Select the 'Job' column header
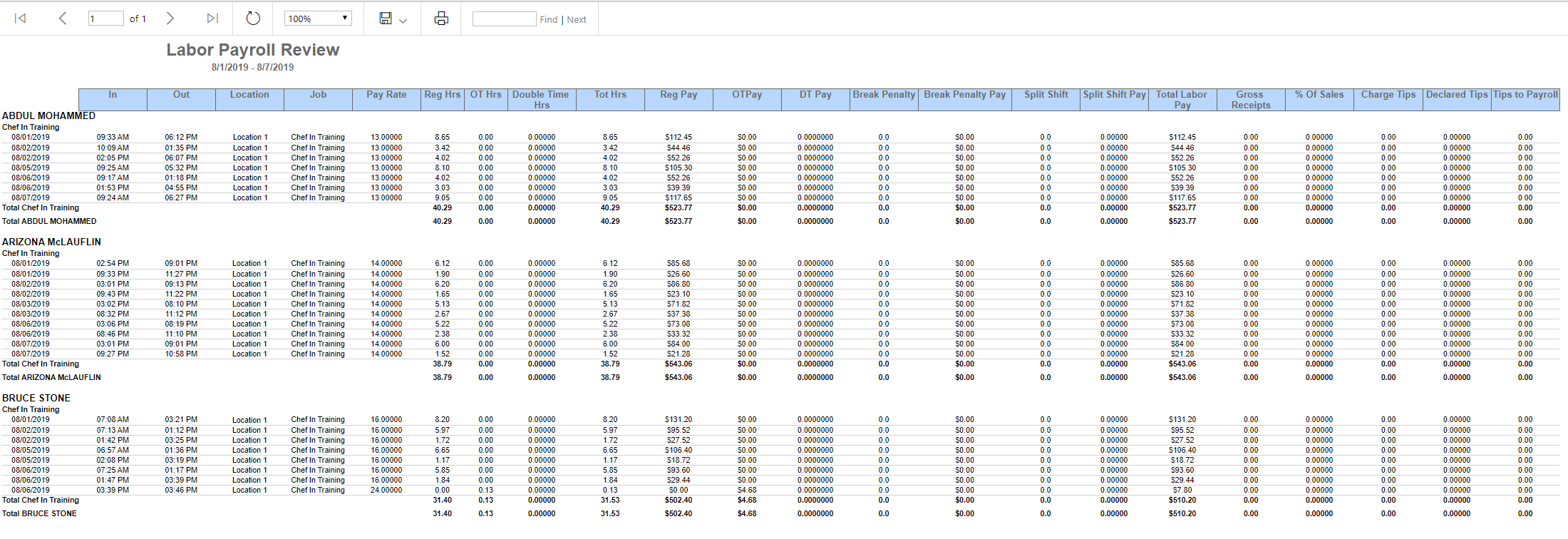The height and width of the screenshot is (539, 1568). [x=318, y=100]
